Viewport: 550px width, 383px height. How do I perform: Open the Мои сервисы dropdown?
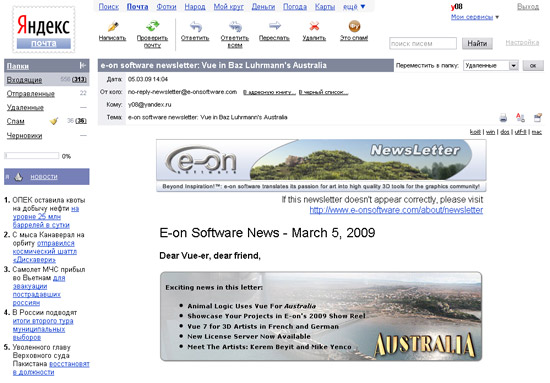pyautogui.click(x=475, y=17)
